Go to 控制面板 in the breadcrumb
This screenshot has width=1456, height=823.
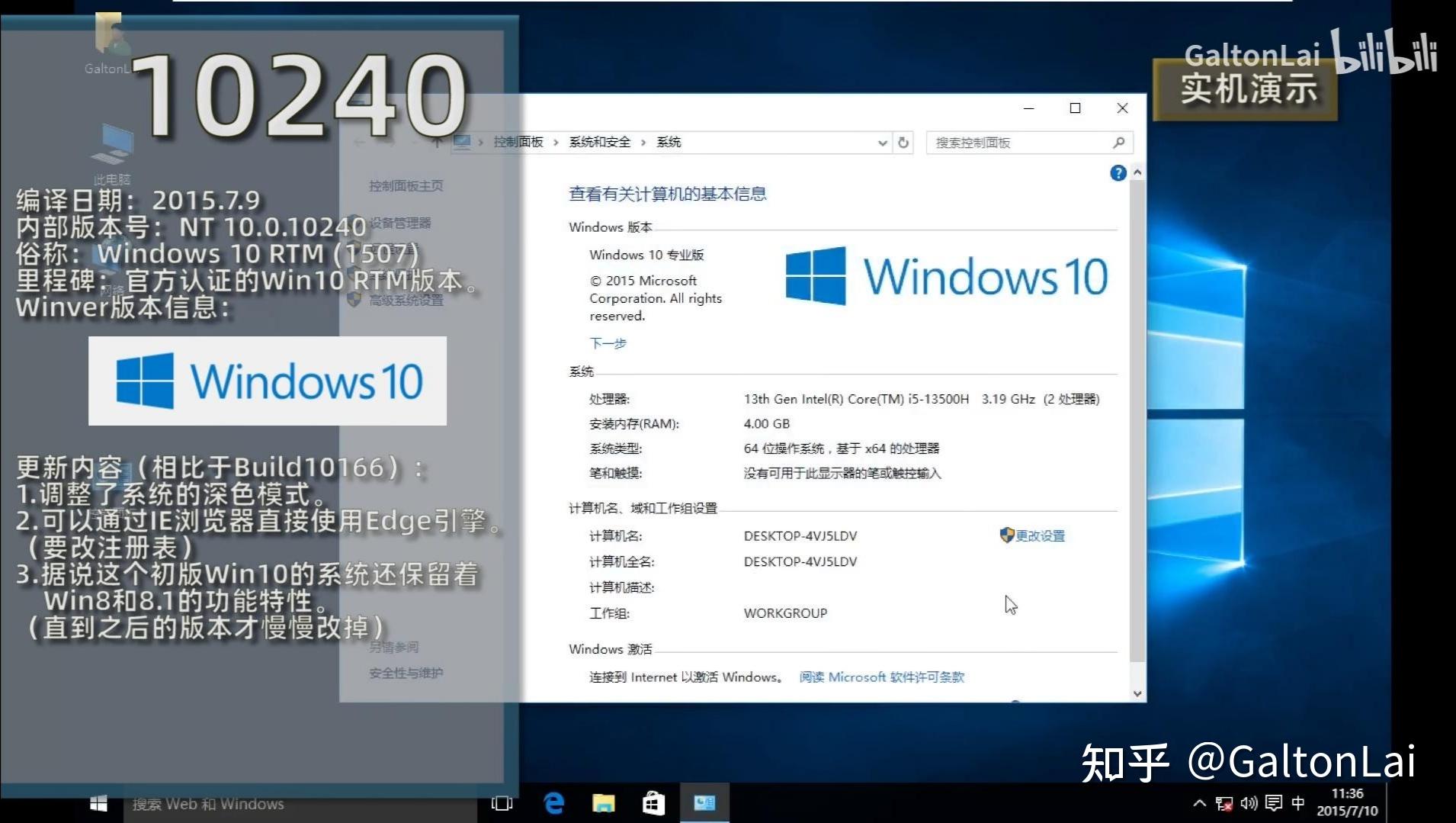(518, 143)
